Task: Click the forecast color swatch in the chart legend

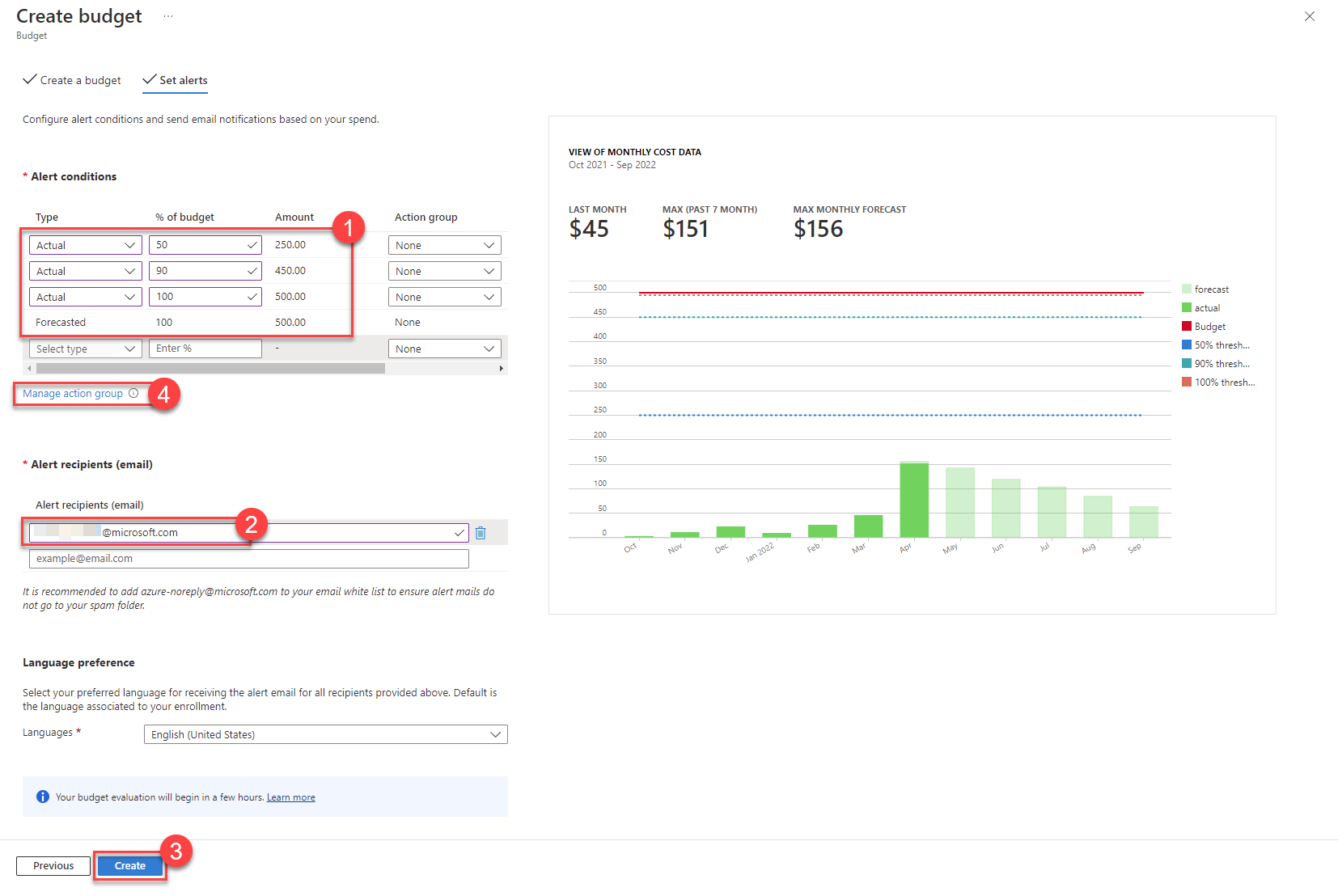Action: tap(1186, 289)
